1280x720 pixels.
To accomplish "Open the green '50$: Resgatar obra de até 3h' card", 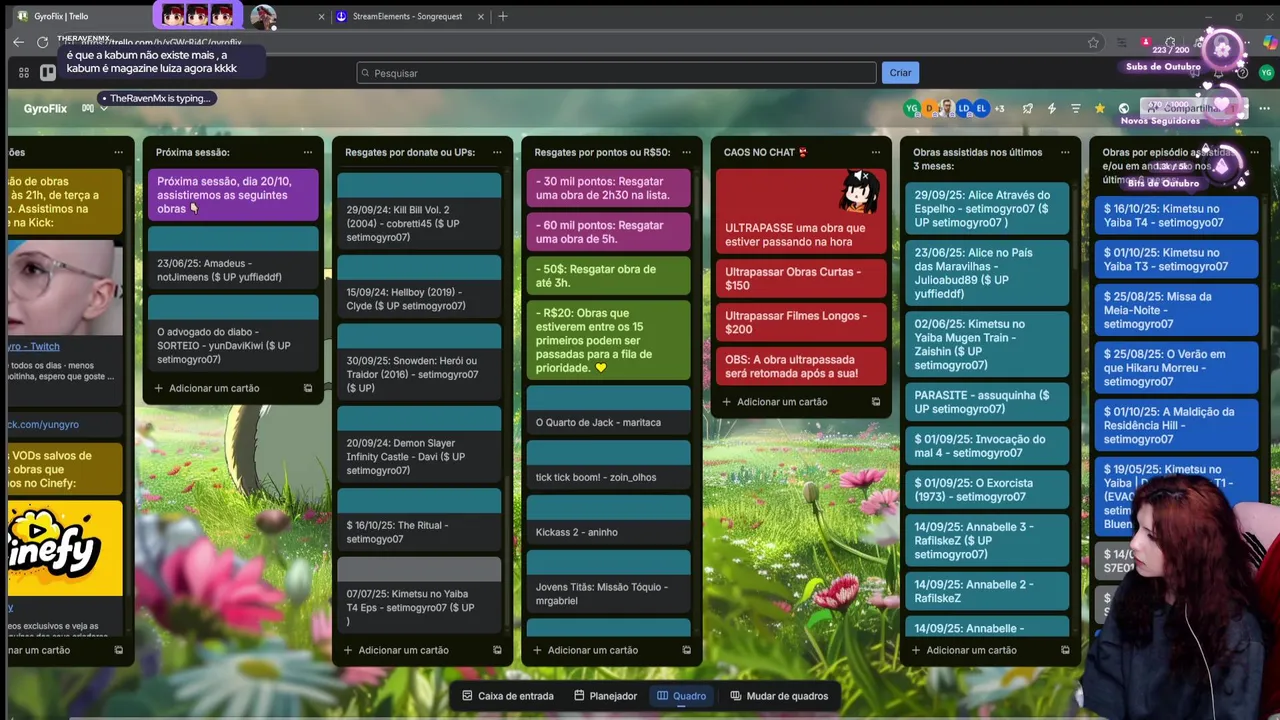I will [609, 276].
